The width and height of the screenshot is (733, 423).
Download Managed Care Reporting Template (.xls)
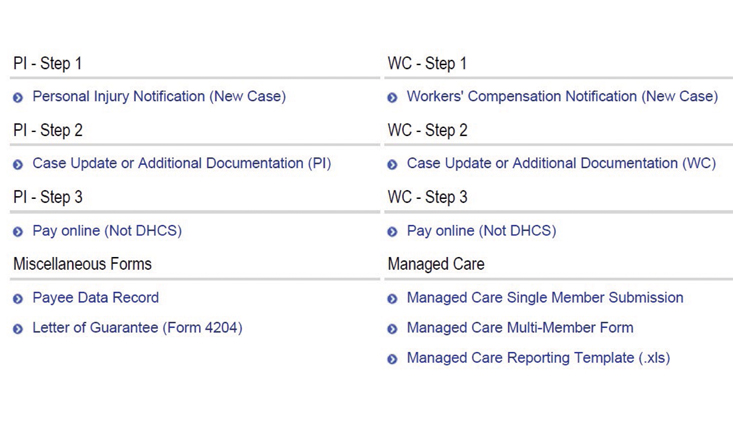(537, 358)
